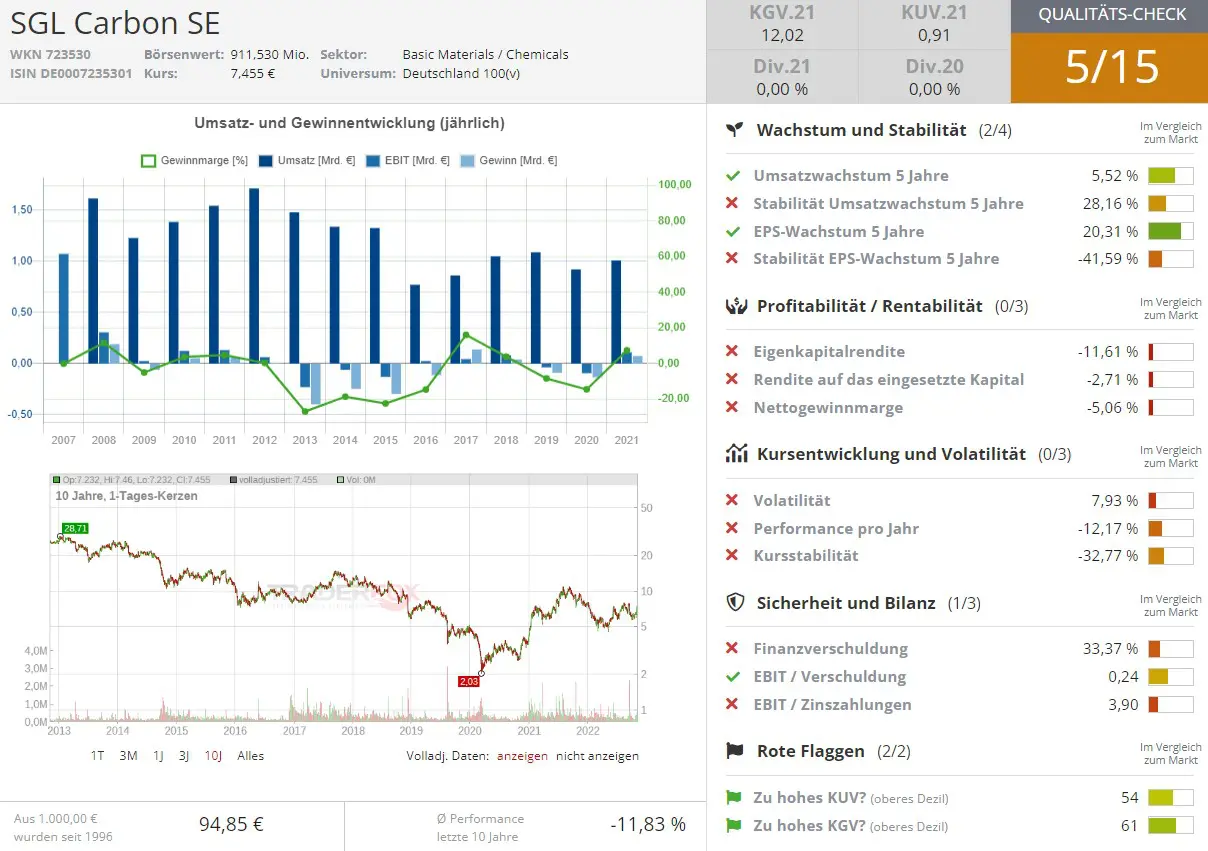Click the Div.20 tile
This screenshot has height=851, width=1208.
(x=934, y=77)
